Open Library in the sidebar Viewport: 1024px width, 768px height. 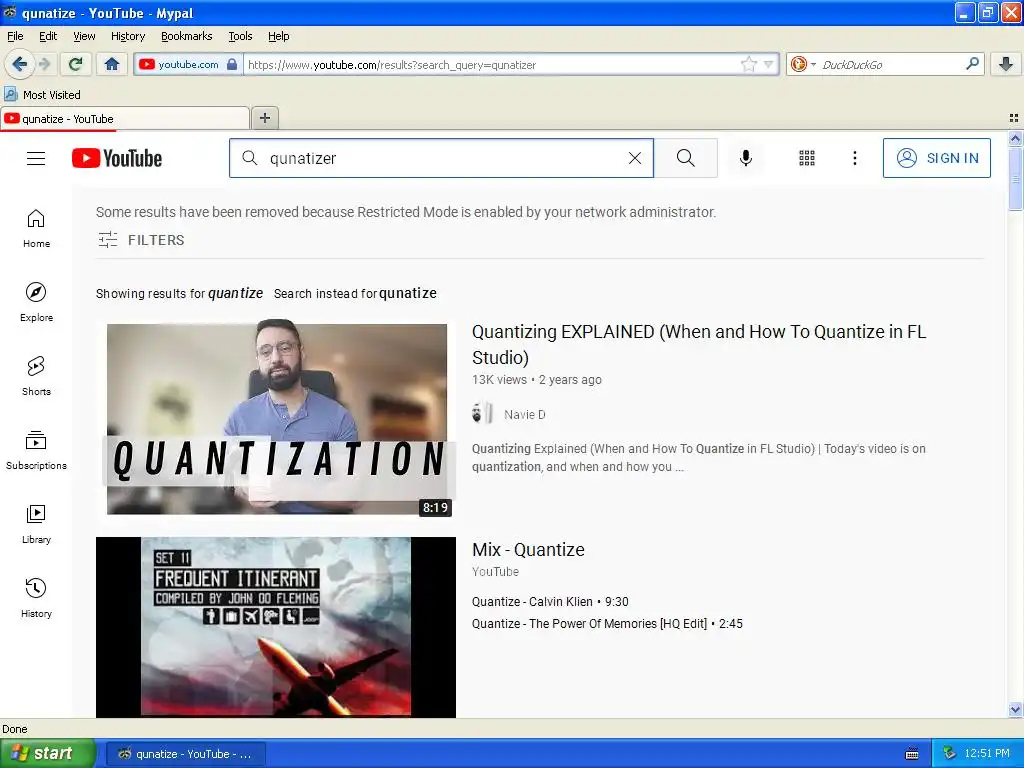tap(37, 524)
